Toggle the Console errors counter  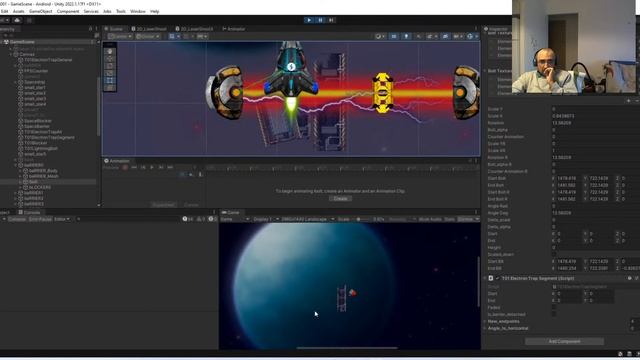click(x=213, y=219)
